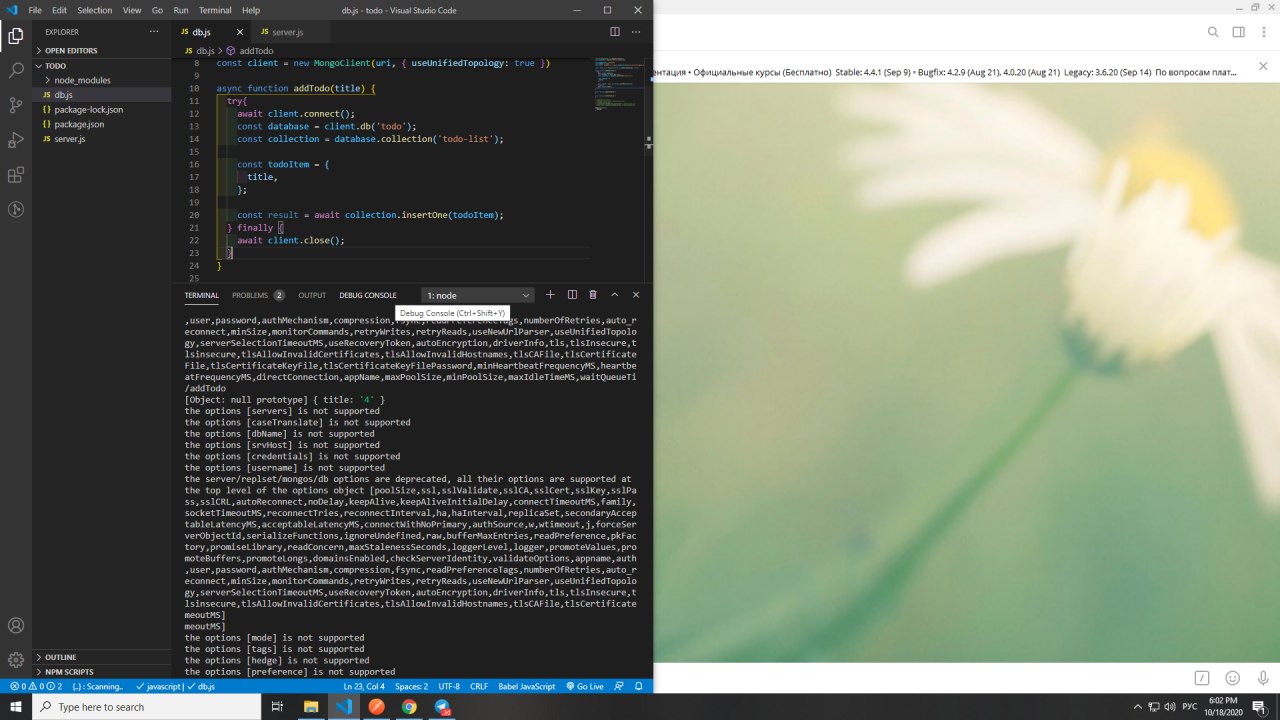
Task: Kill the active terminal with trash icon
Action: [593, 295]
